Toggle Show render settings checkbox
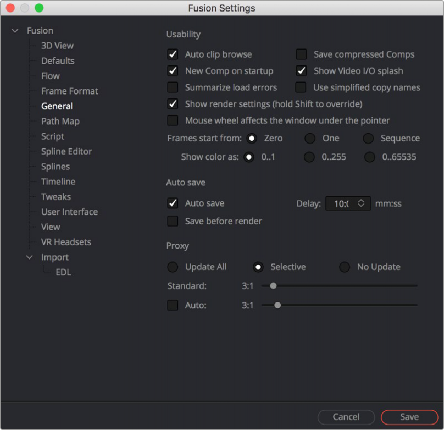The width and height of the screenshot is (444, 430). pos(173,104)
